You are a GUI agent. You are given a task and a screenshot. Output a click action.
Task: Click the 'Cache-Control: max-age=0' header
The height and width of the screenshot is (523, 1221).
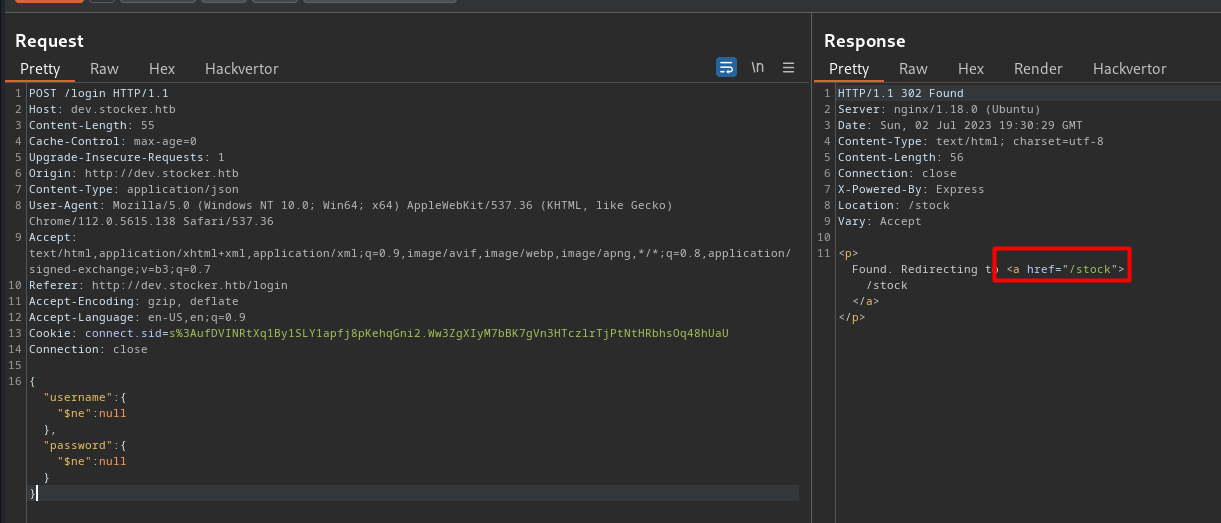[x=113, y=141]
